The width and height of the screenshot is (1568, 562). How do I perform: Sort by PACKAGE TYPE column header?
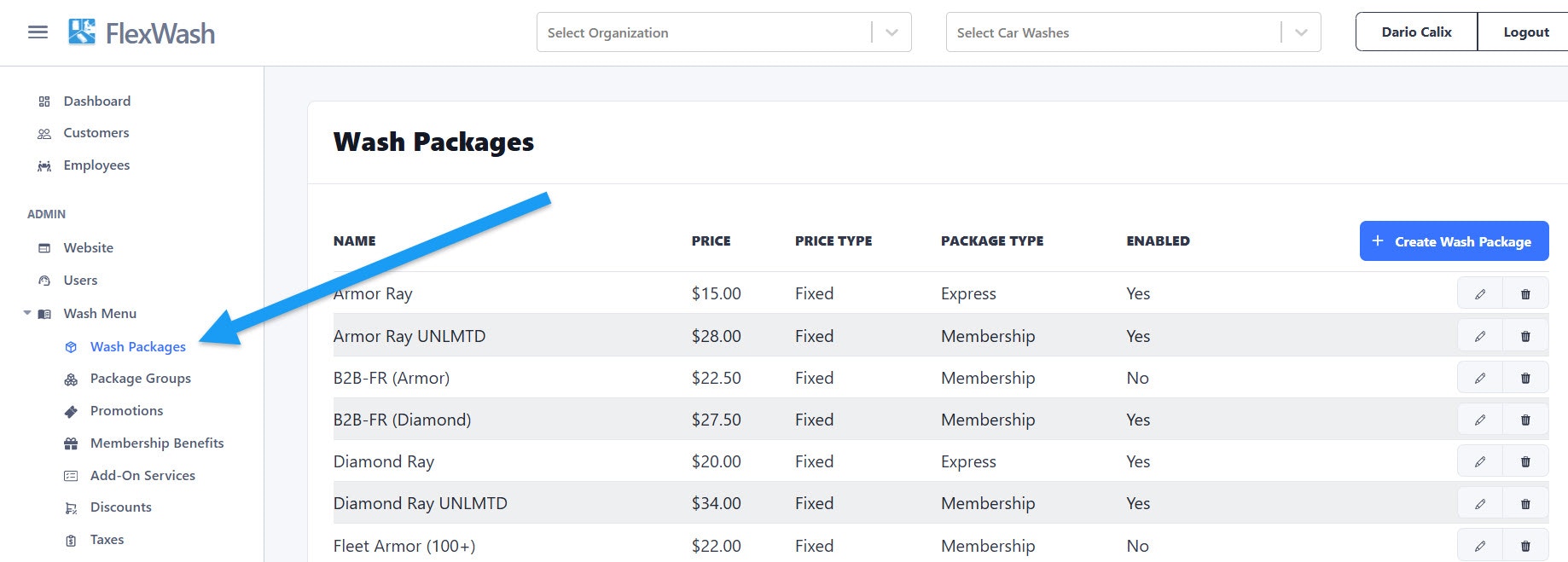pyautogui.click(x=992, y=241)
